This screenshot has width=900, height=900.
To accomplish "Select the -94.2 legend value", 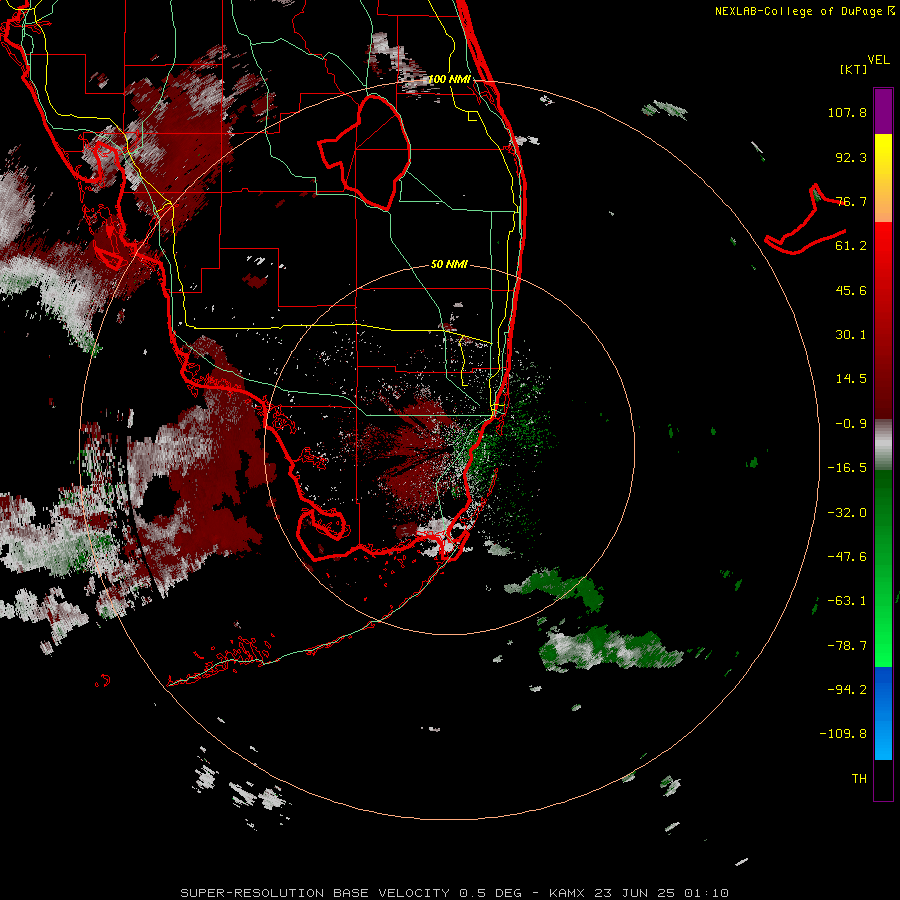I will (847, 690).
